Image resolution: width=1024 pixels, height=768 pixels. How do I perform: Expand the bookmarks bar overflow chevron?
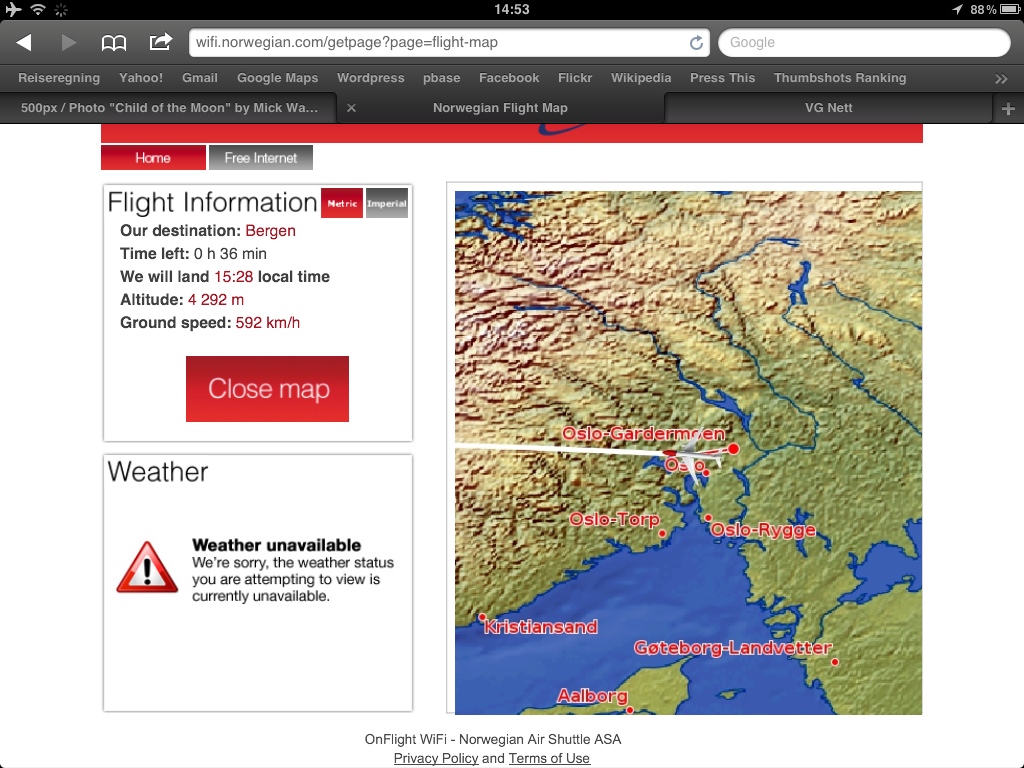click(x=1001, y=78)
